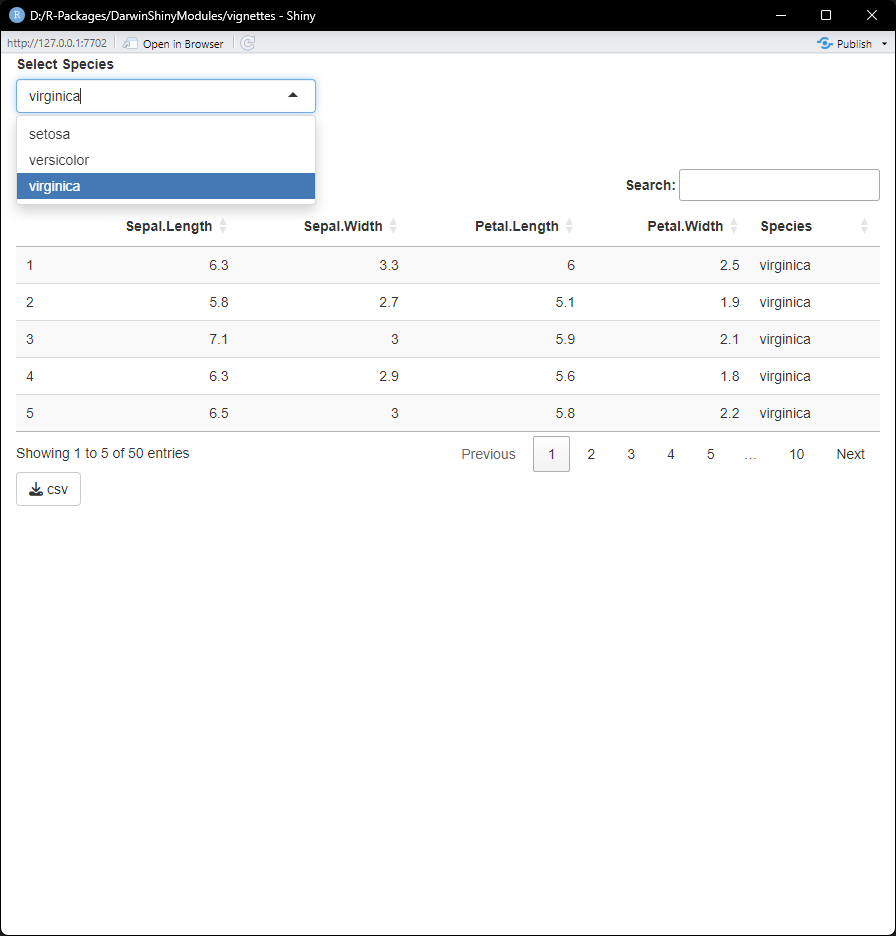
Task: Click the Publish icon
Action: click(x=825, y=43)
